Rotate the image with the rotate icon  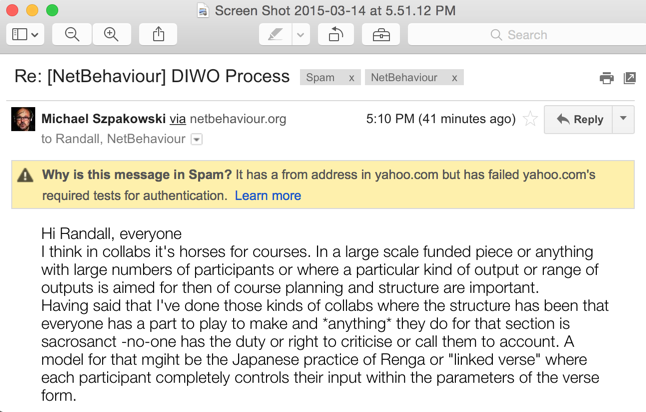336,34
